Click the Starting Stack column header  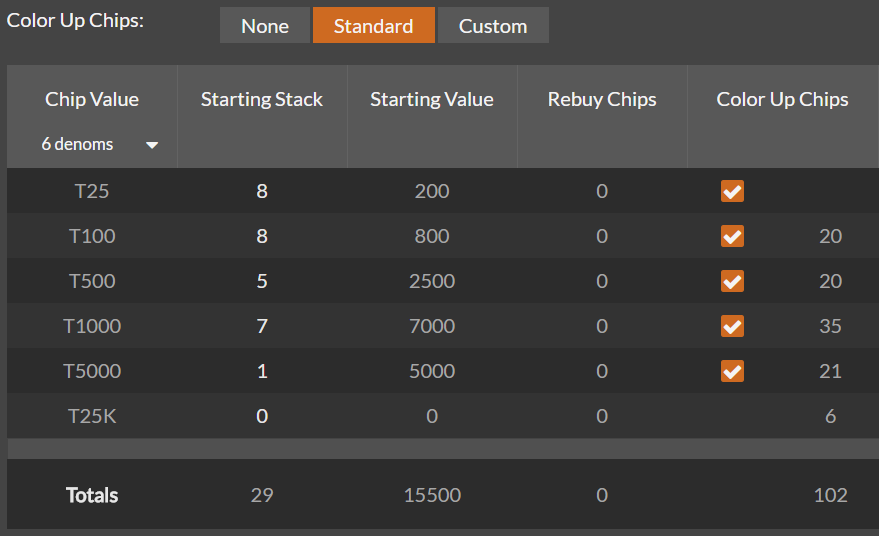[x=262, y=99]
